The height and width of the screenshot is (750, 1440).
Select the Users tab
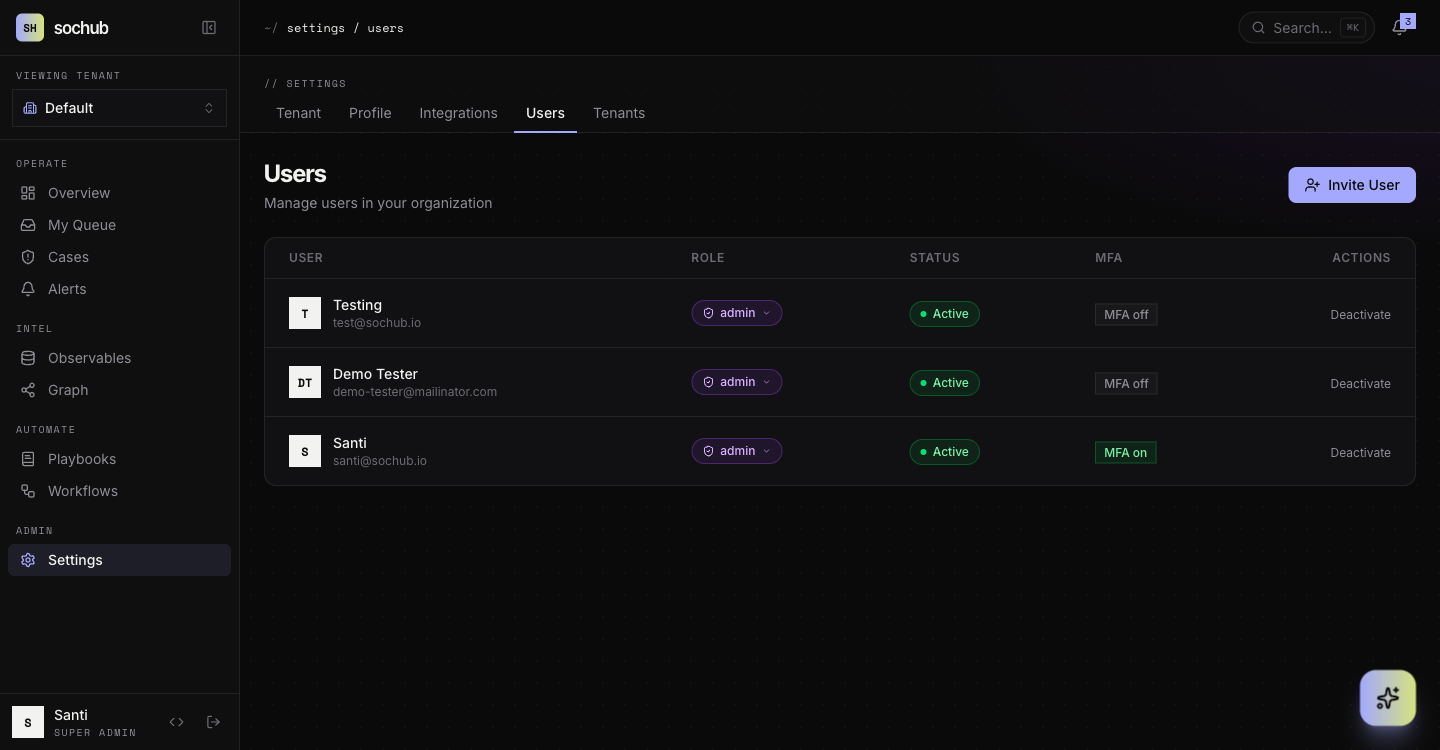pos(545,113)
